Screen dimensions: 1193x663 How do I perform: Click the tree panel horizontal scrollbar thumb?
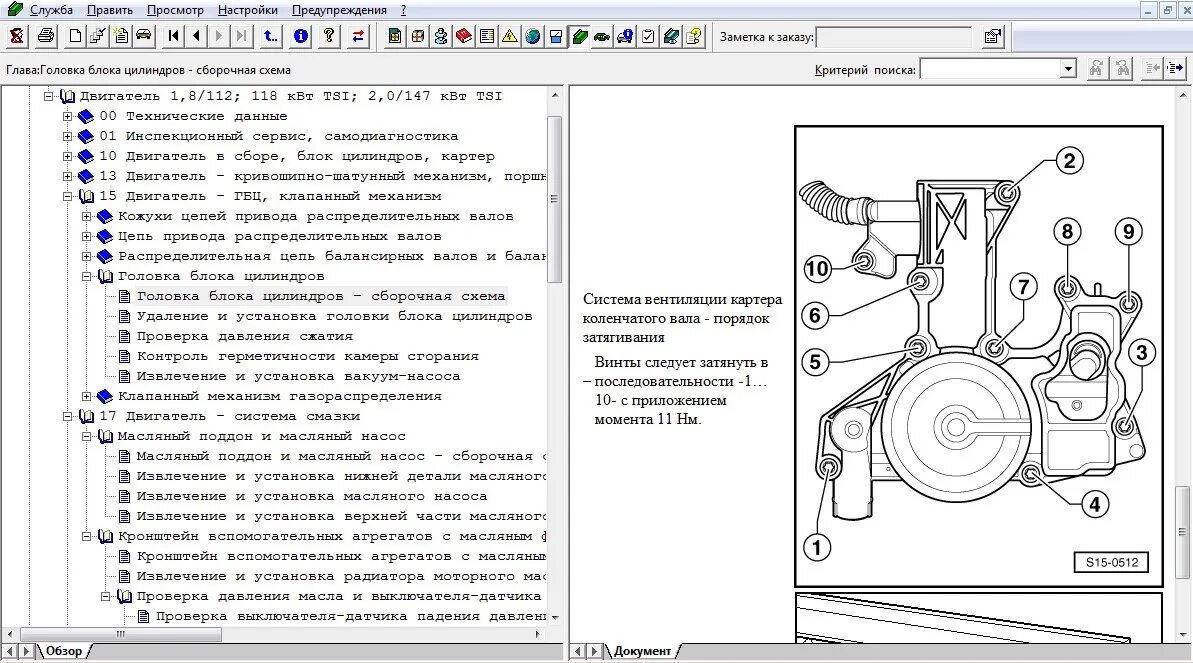pyautogui.click(x=120, y=633)
